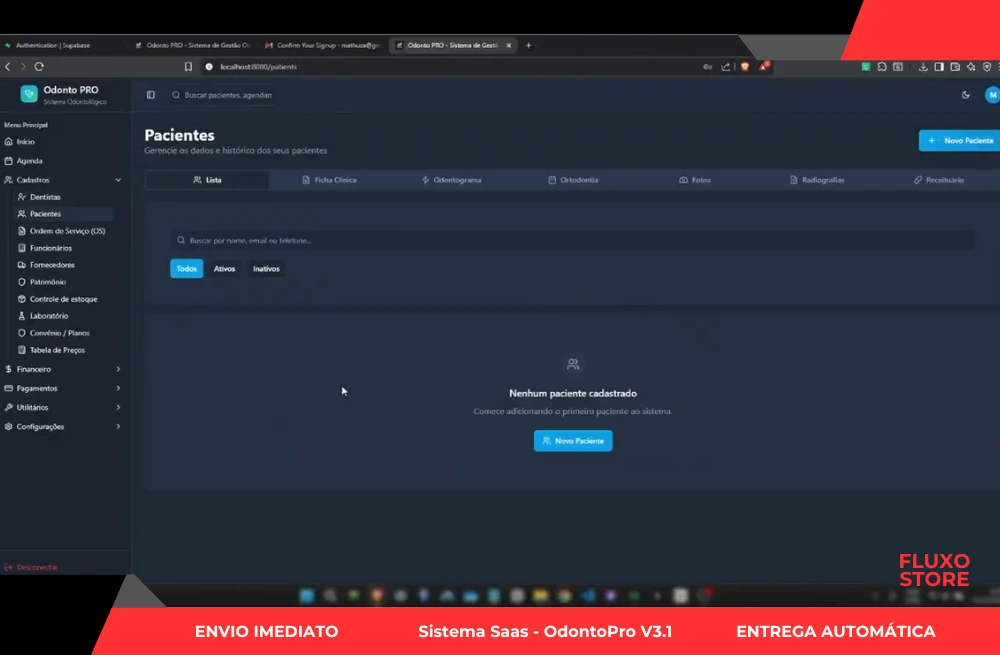The width and height of the screenshot is (1000, 655).
Task: Collapse sidebar with panel toggle icon
Action: pos(151,95)
